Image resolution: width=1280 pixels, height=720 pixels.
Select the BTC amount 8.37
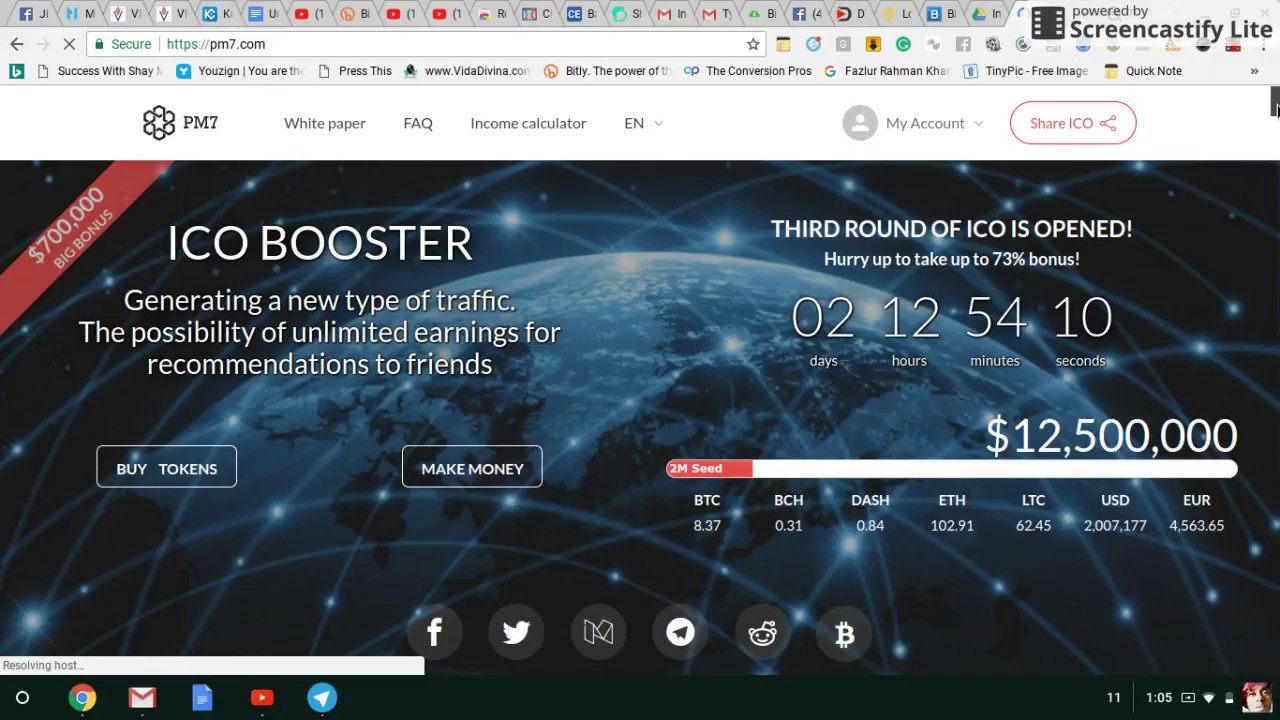[x=707, y=525]
